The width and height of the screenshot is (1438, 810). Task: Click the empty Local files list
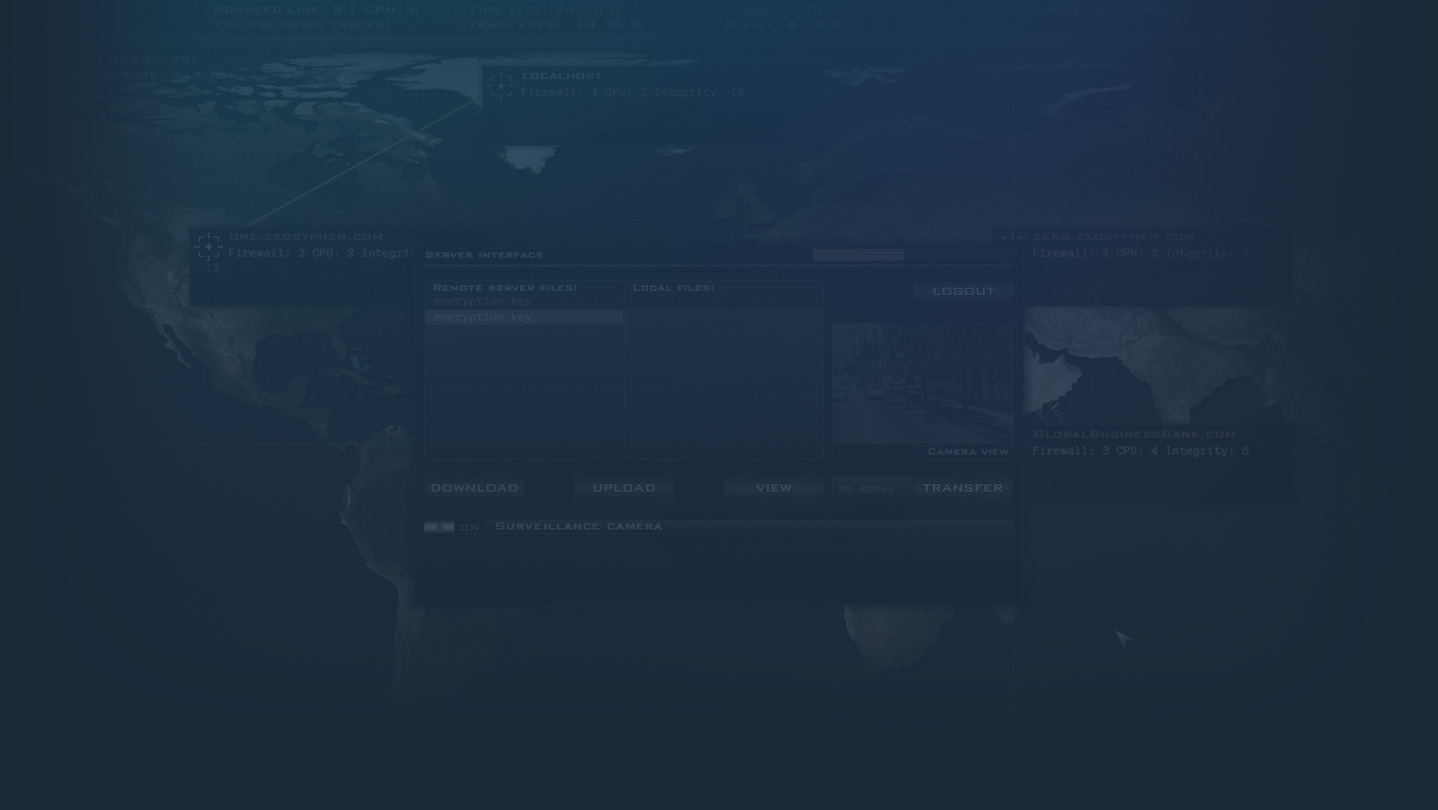pyautogui.click(x=724, y=380)
